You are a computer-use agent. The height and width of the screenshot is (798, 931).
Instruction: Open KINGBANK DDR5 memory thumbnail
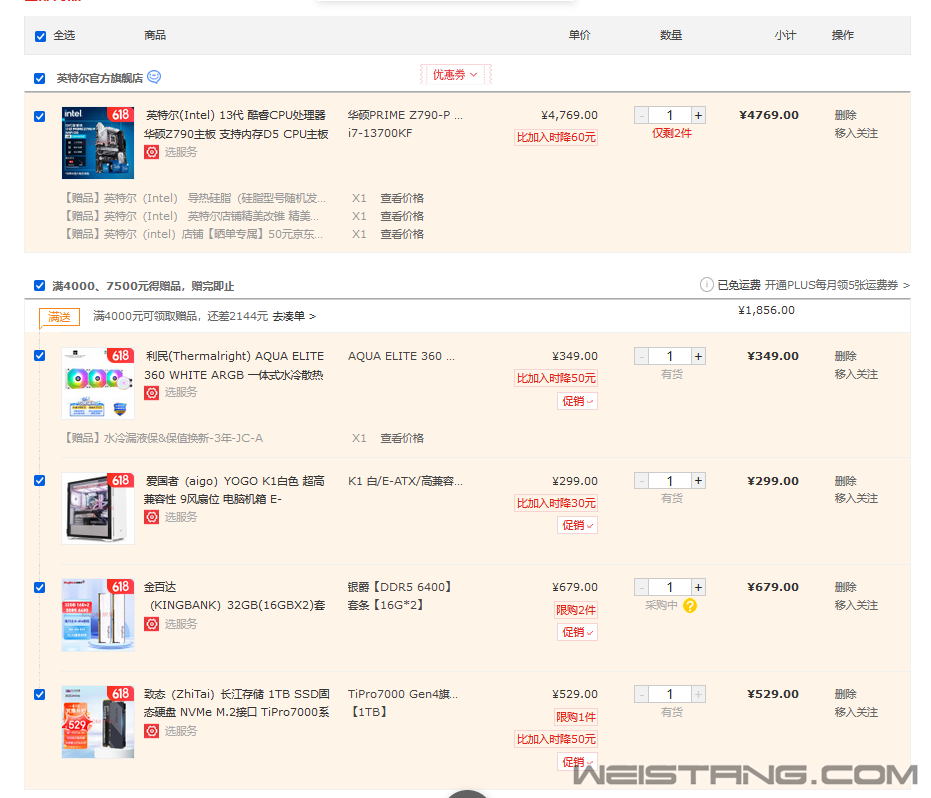tap(98, 615)
